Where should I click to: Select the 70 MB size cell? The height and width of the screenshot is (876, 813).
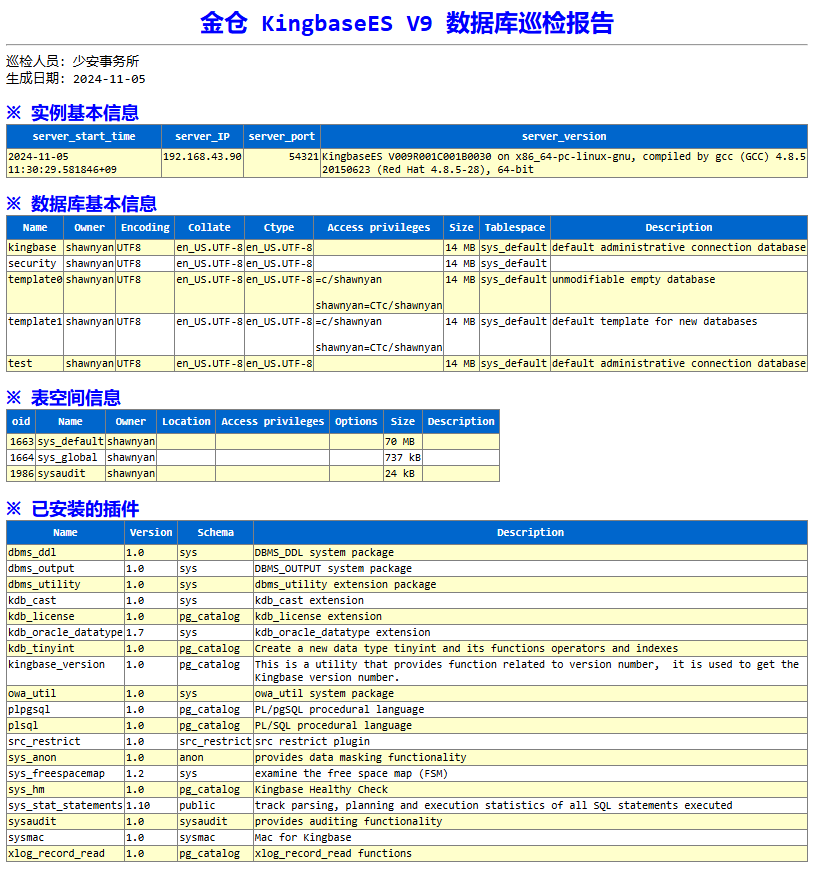402,441
